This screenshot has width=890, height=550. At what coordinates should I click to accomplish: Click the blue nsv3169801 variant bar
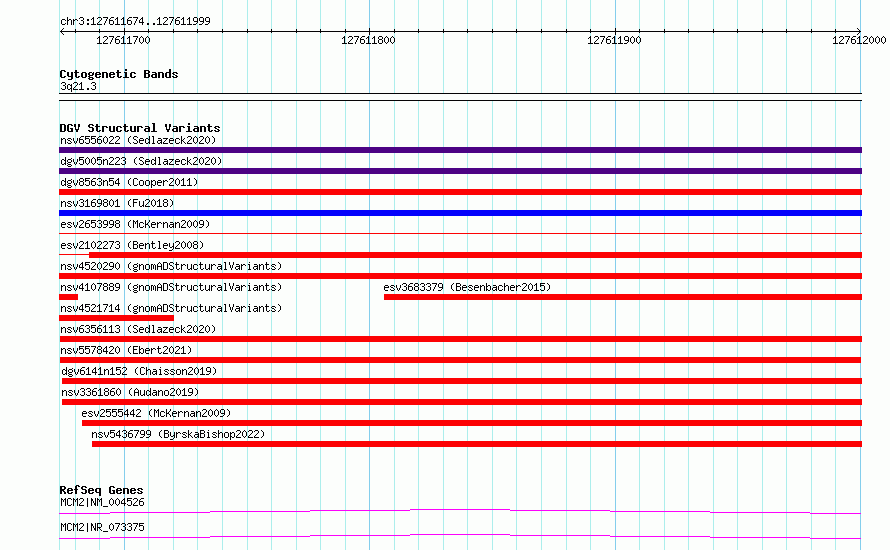tap(460, 213)
